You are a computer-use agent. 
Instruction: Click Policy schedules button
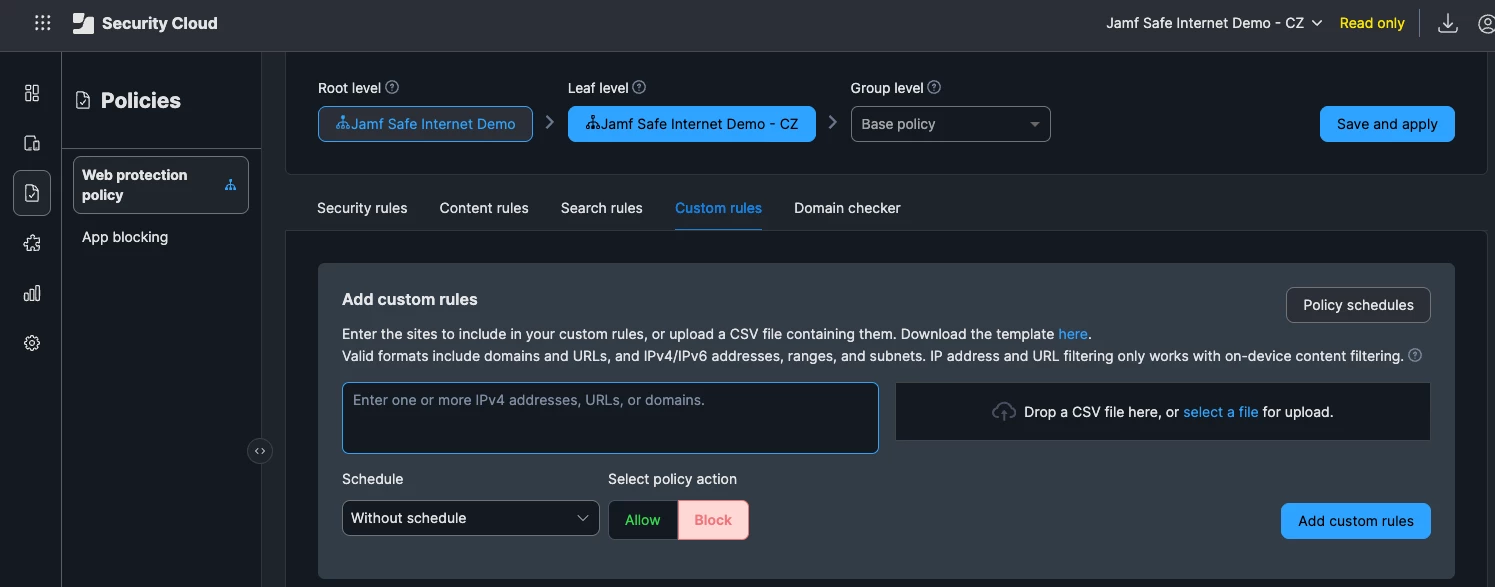point(1358,305)
